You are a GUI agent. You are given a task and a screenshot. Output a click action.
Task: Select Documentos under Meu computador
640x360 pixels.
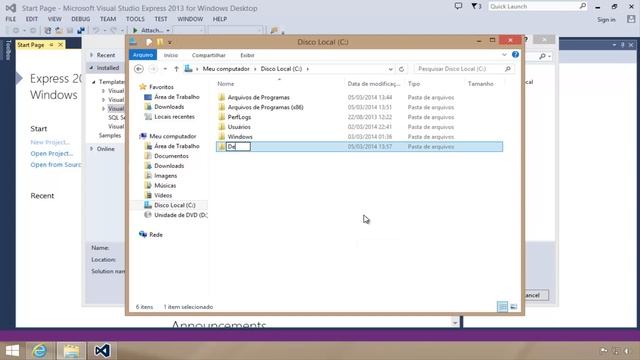pyautogui.click(x=171, y=156)
